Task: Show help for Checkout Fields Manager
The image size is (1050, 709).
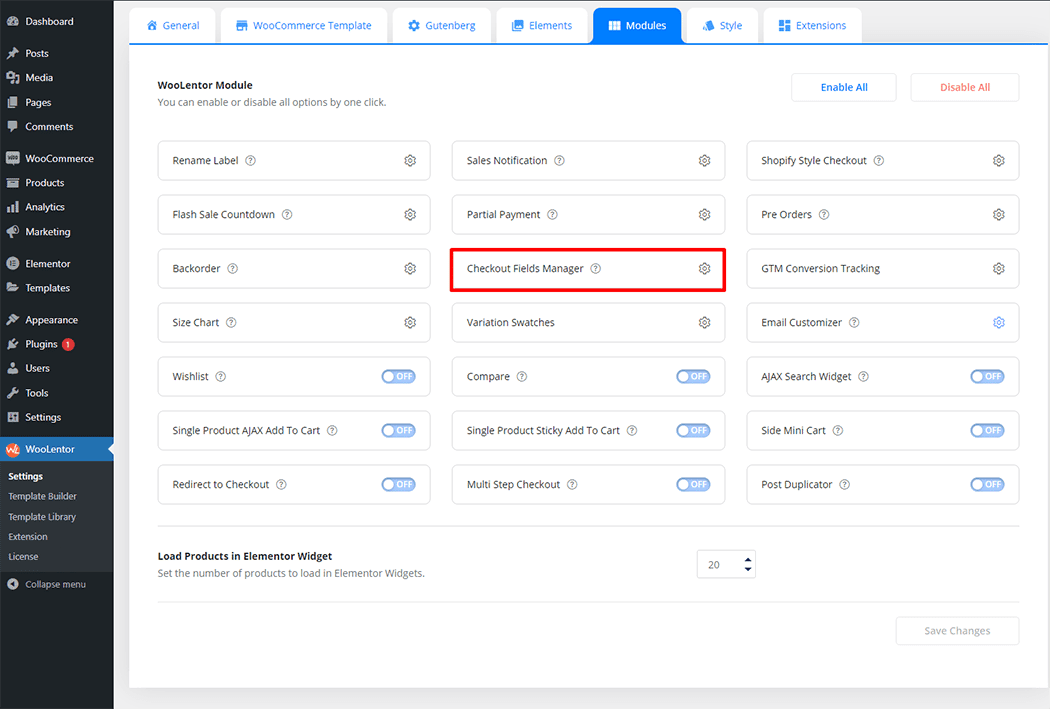Action: coord(595,268)
